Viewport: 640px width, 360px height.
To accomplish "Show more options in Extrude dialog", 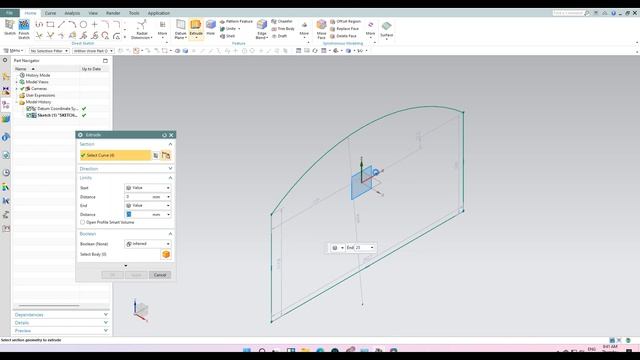I will pos(125,266).
